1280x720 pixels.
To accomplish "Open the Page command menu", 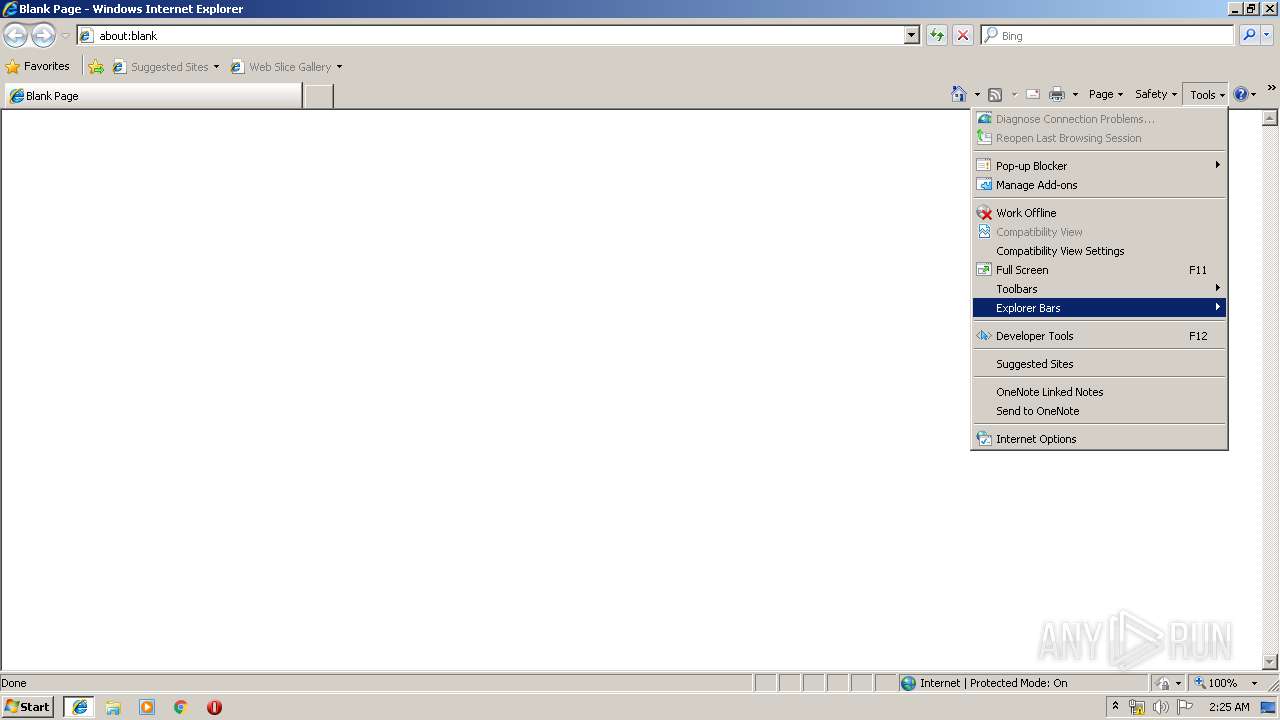I will tap(1106, 94).
